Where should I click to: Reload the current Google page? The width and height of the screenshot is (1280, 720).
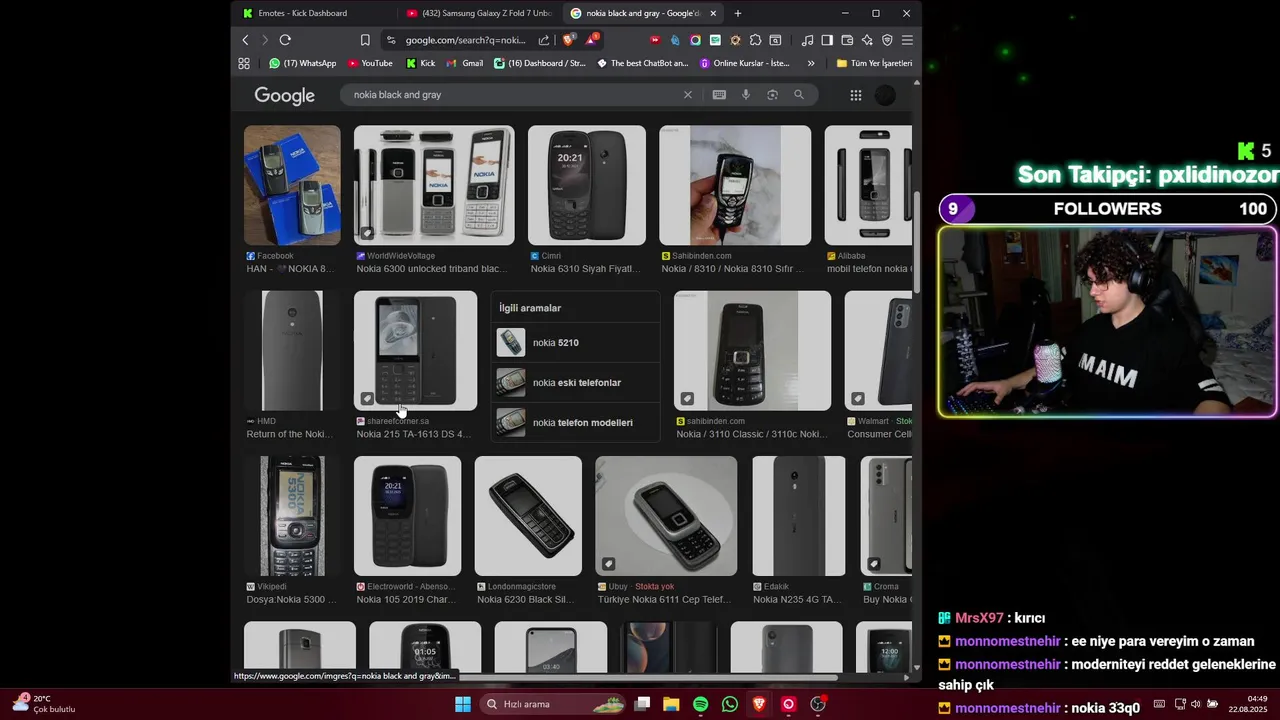coord(285,40)
